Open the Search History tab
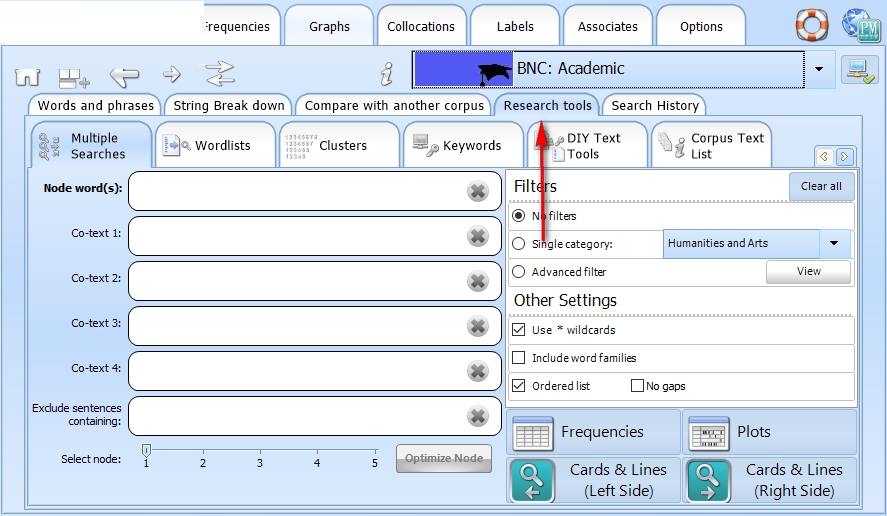Image resolution: width=887 pixels, height=516 pixels. [x=655, y=105]
